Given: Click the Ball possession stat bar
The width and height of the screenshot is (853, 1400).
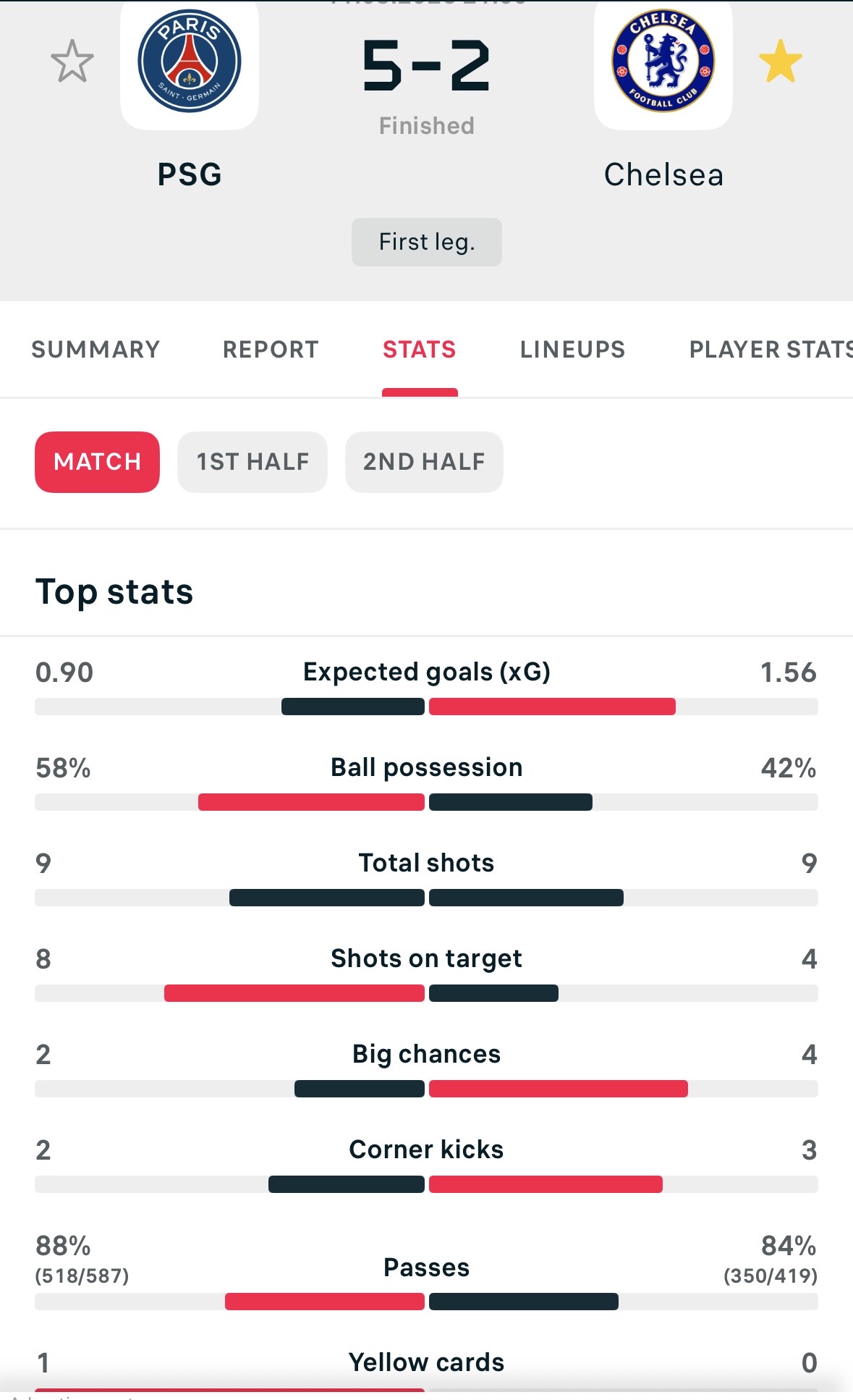Looking at the screenshot, I should tap(427, 802).
